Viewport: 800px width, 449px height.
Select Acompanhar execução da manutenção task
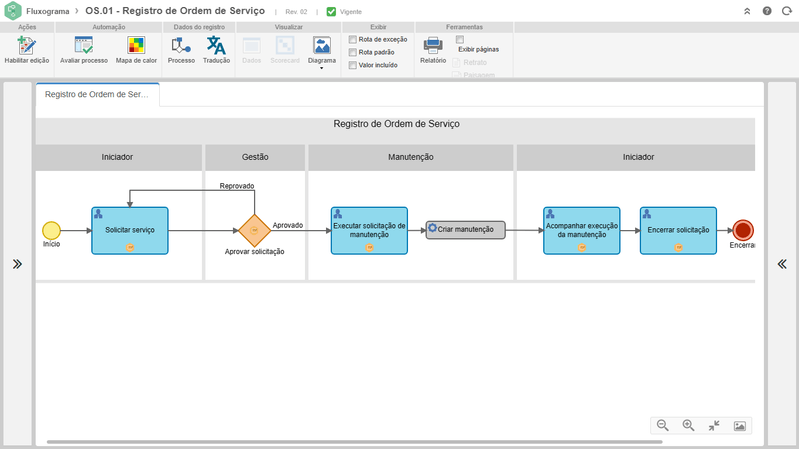point(582,231)
